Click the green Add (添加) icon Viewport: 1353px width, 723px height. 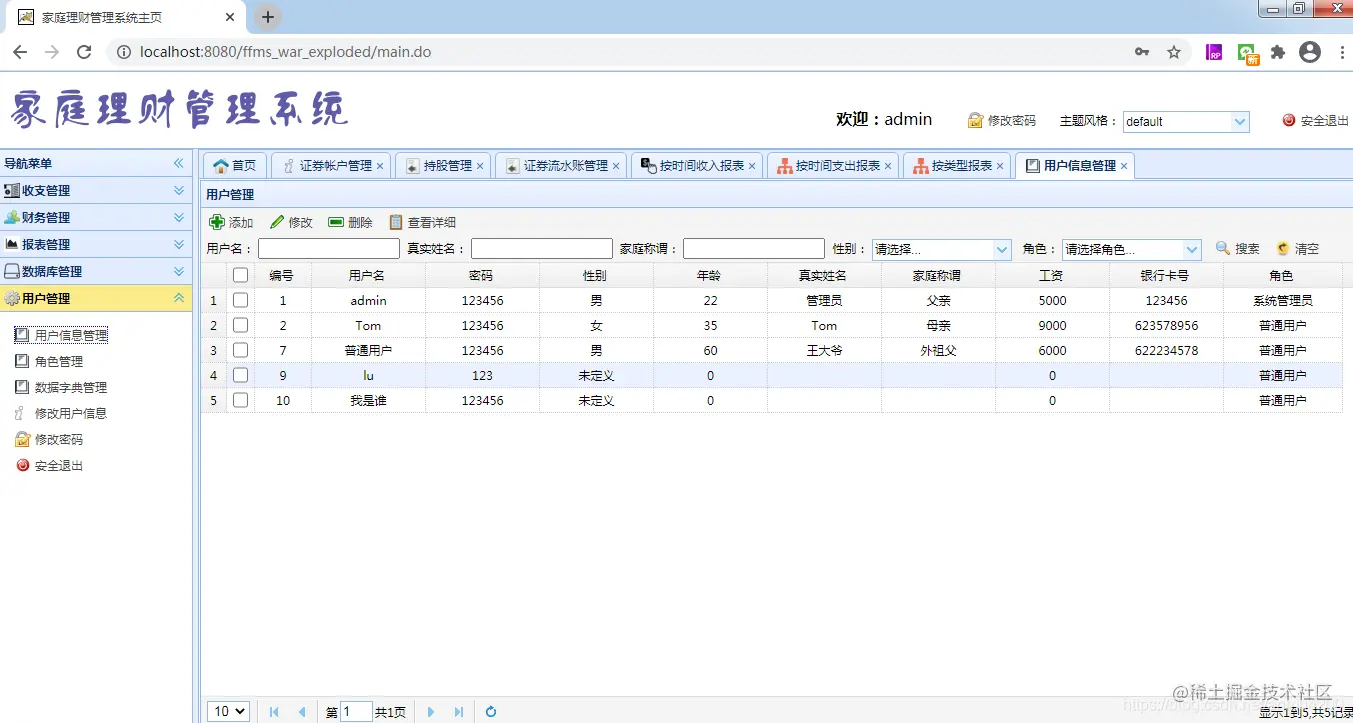pyautogui.click(x=216, y=222)
